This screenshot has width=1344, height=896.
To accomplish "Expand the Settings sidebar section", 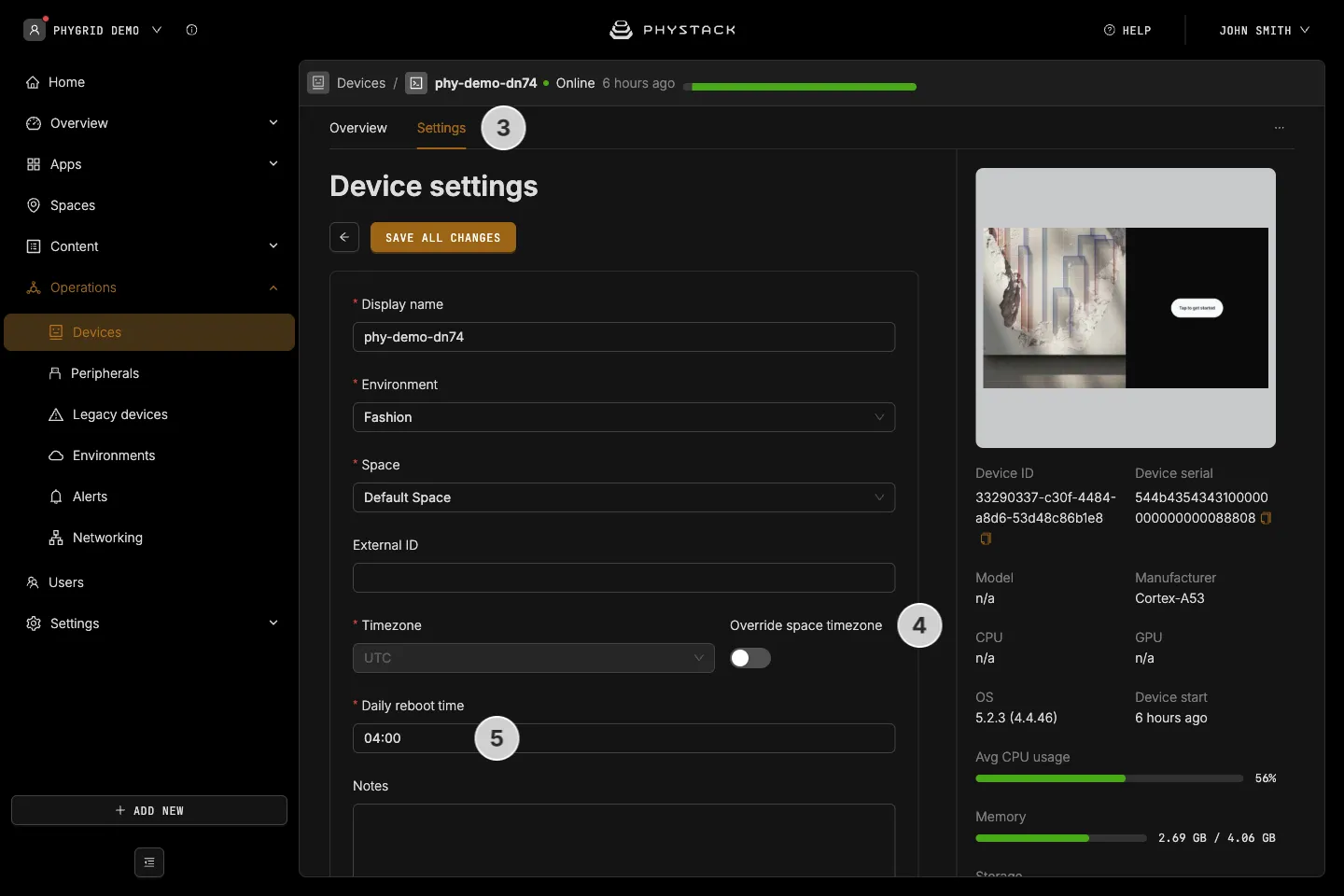I will click(x=273, y=623).
